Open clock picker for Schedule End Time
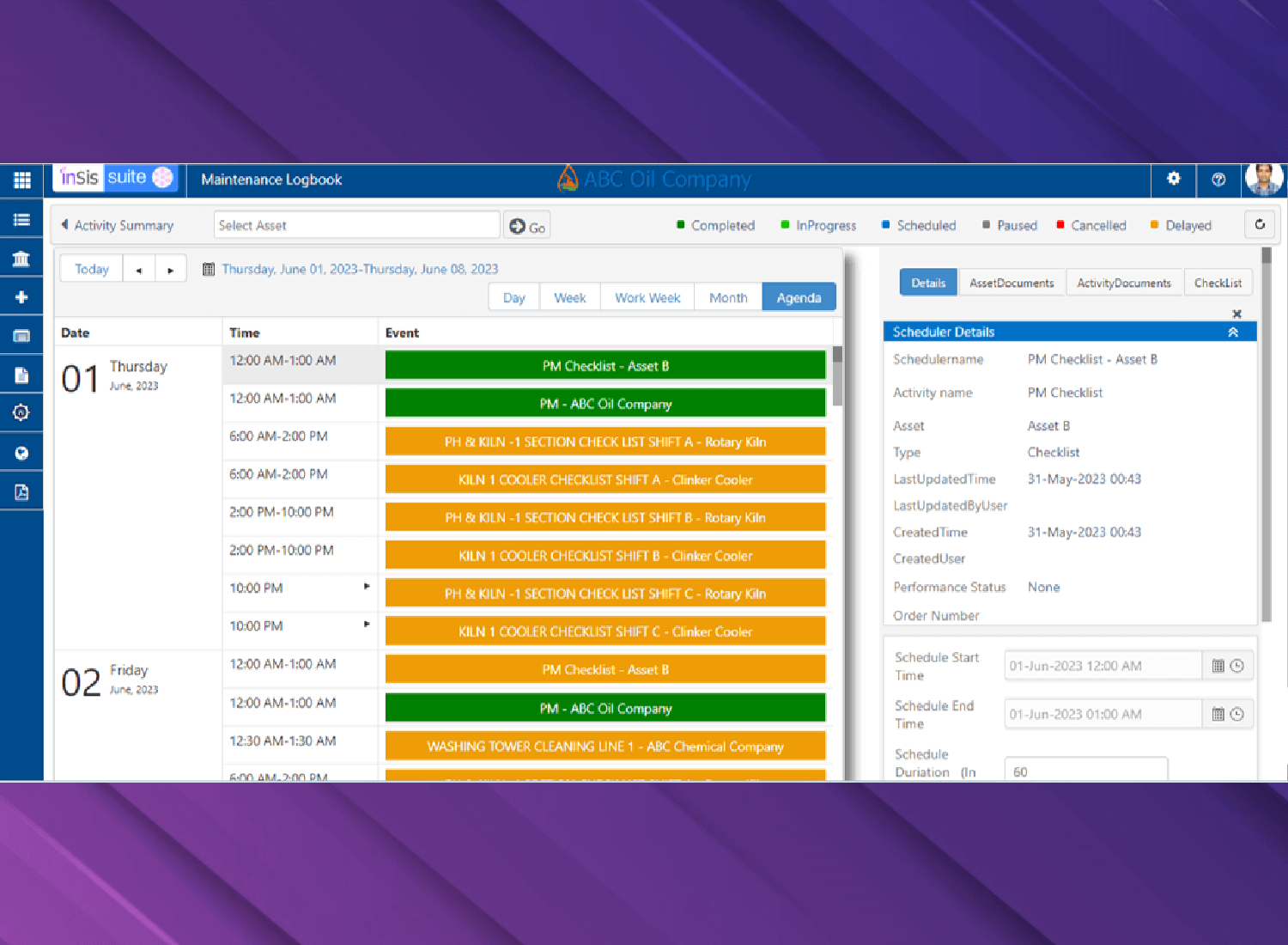Viewport: 1288px width, 945px height. click(1237, 714)
